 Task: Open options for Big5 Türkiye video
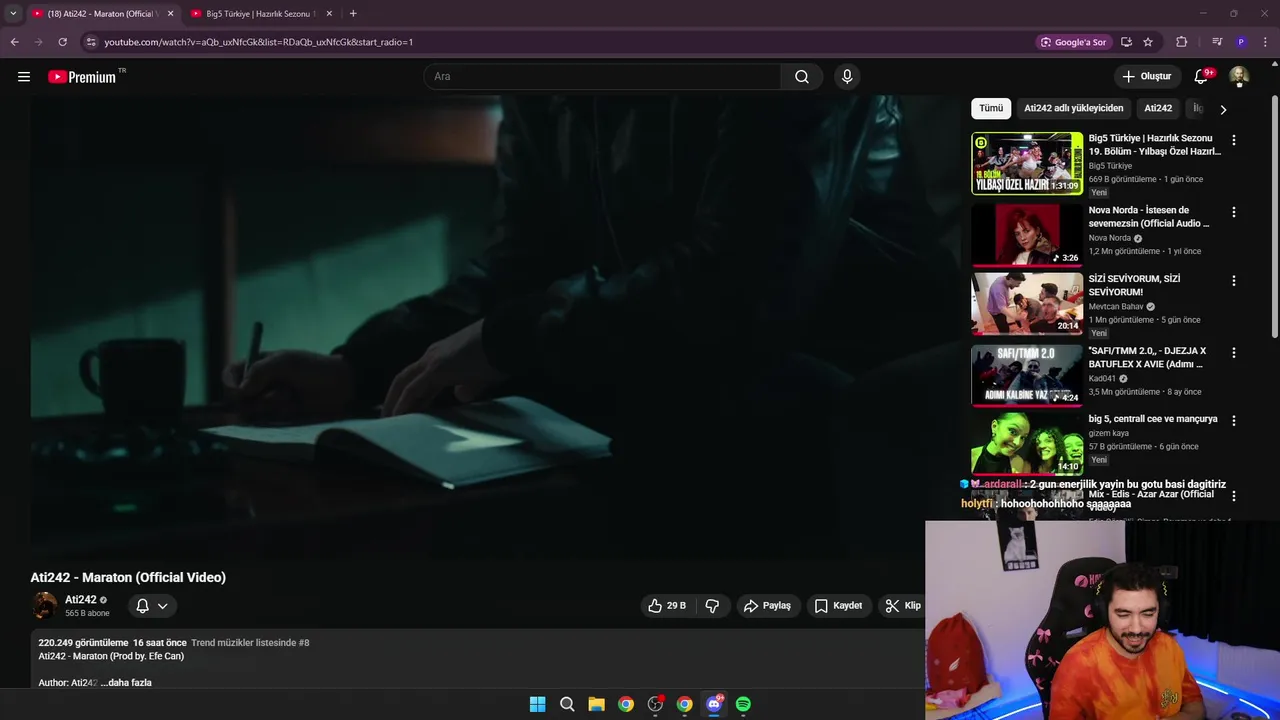click(x=1234, y=140)
